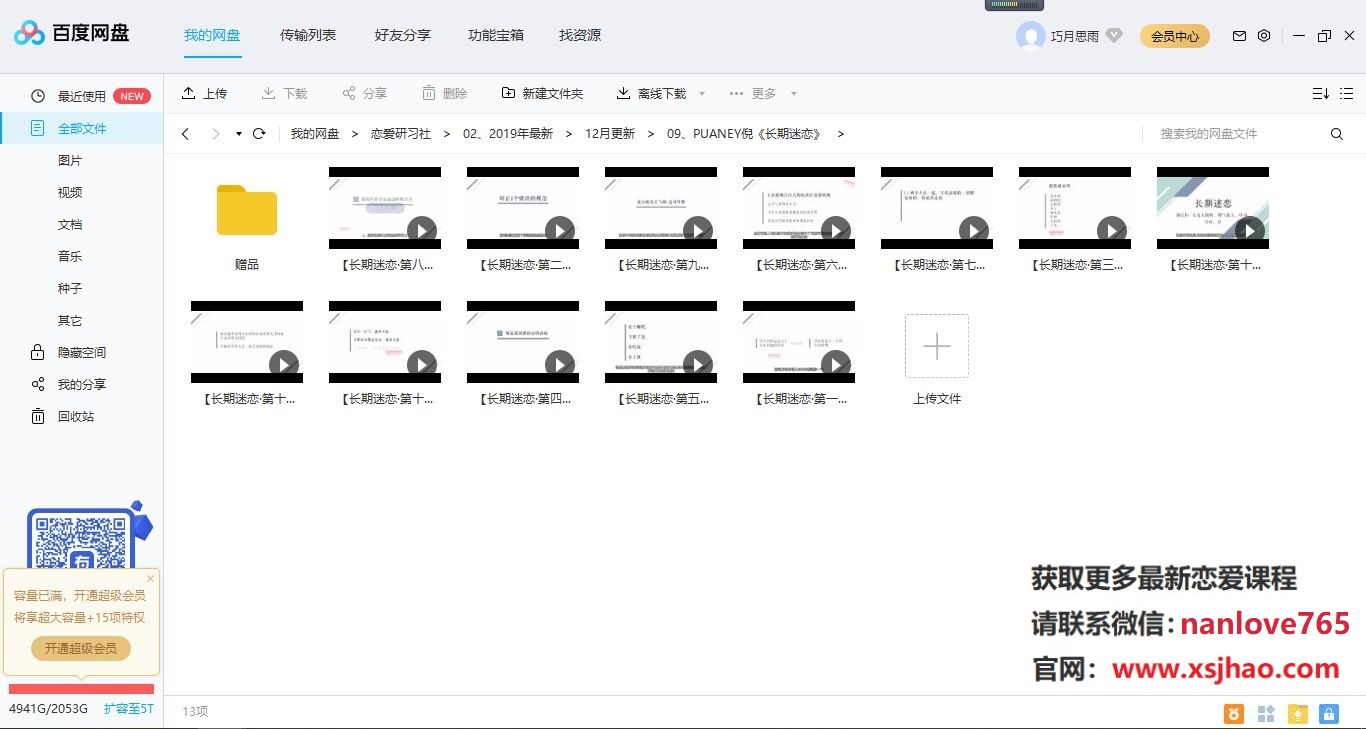This screenshot has height=729, width=1366.
Task: Click the Baidu Netdisk logo
Action: pyautogui.click(x=72, y=34)
